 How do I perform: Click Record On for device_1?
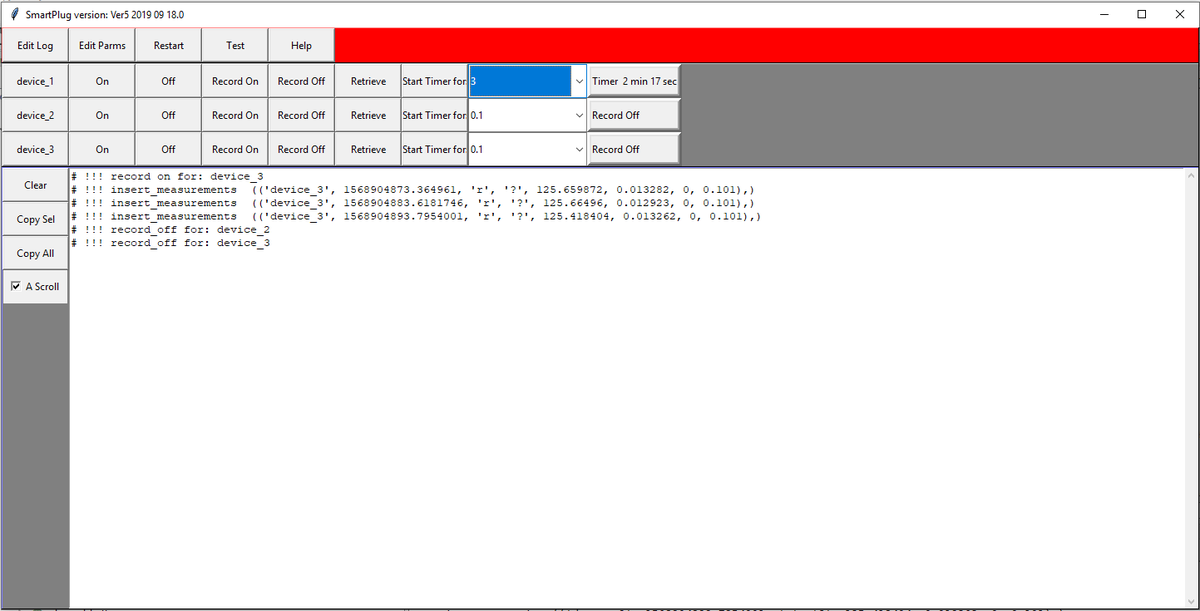(x=235, y=82)
